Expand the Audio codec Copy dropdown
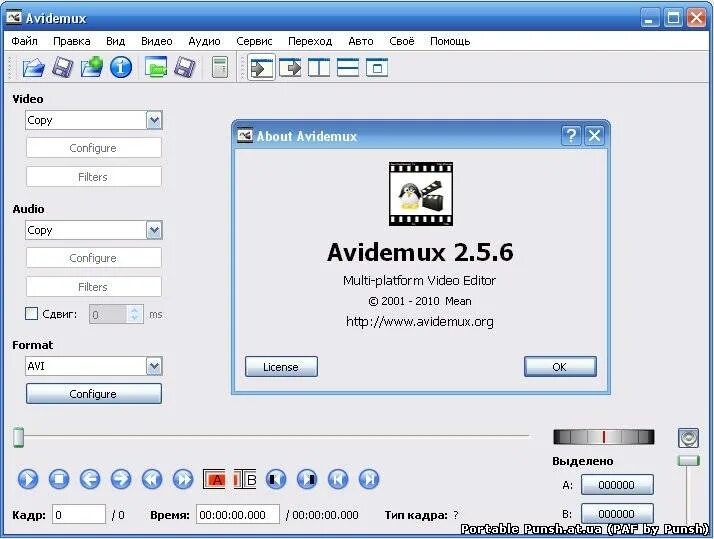Image resolution: width=714 pixels, height=539 pixels. click(154, 230)
